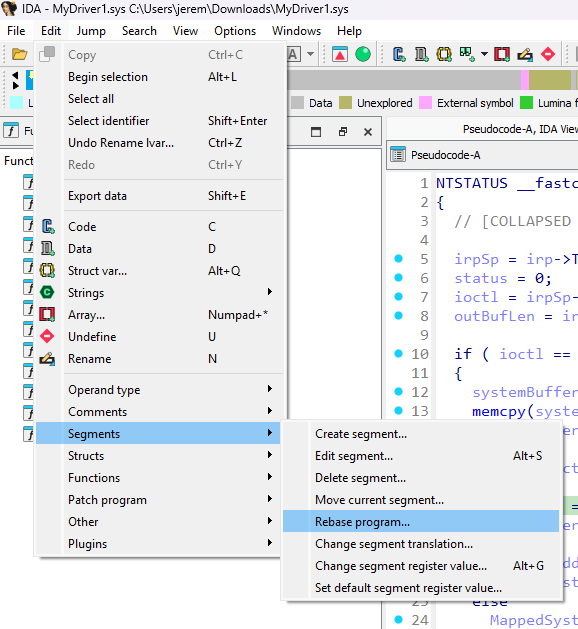Open the string type dropdown arrow in toolbar
The height and width of the screenshot is (629, 578).
[x=484, y=54]
